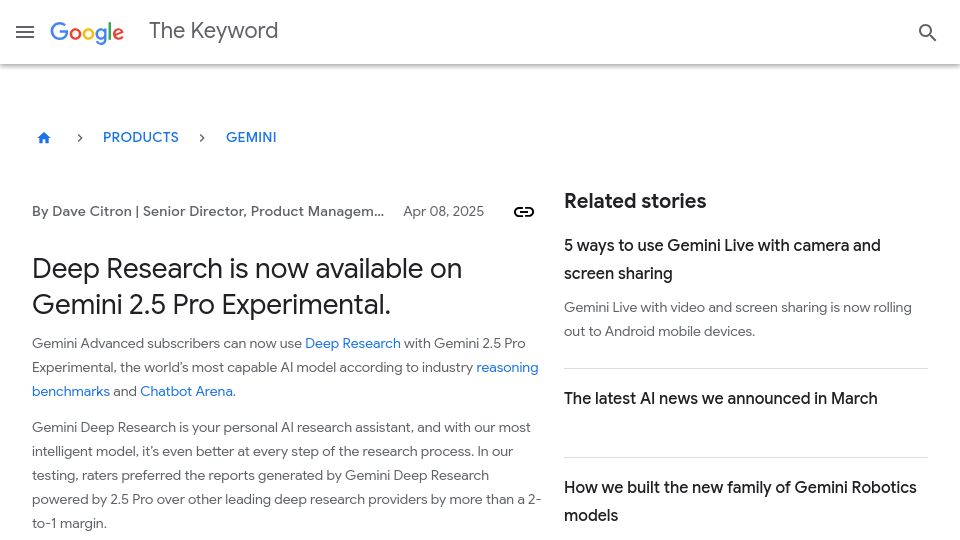
Task: Navigate to the GEMINI breadcrumb
Action: 251,137
